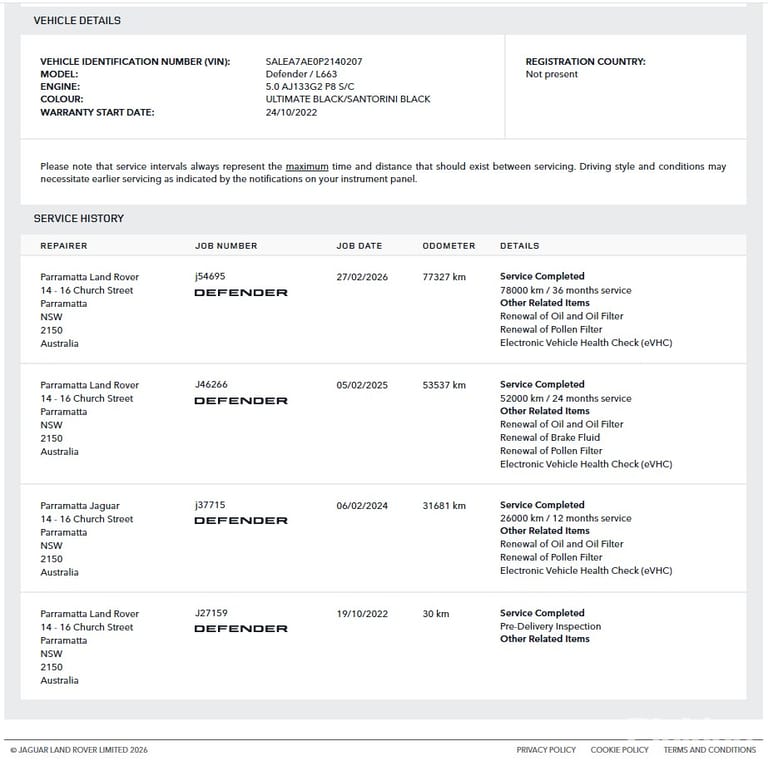This screenshot has height=761, width=768.
Task: Click the REPAIRER column header
Action: click(x=64, y=246)
